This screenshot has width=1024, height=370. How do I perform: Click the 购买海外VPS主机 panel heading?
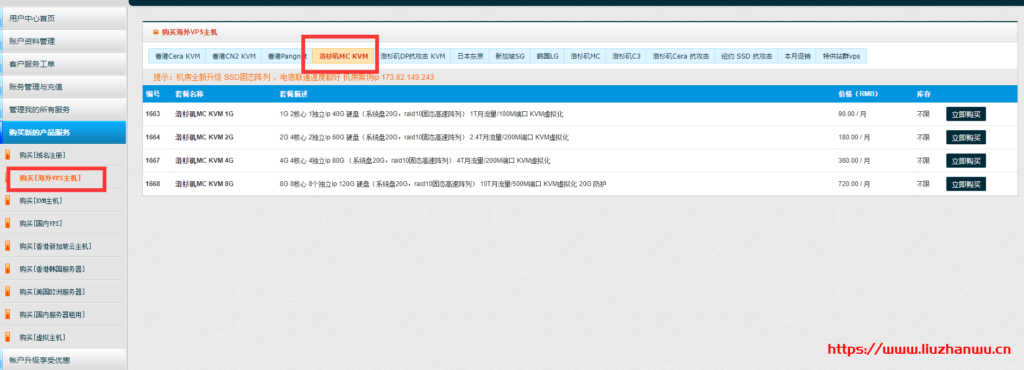(189, 31)
